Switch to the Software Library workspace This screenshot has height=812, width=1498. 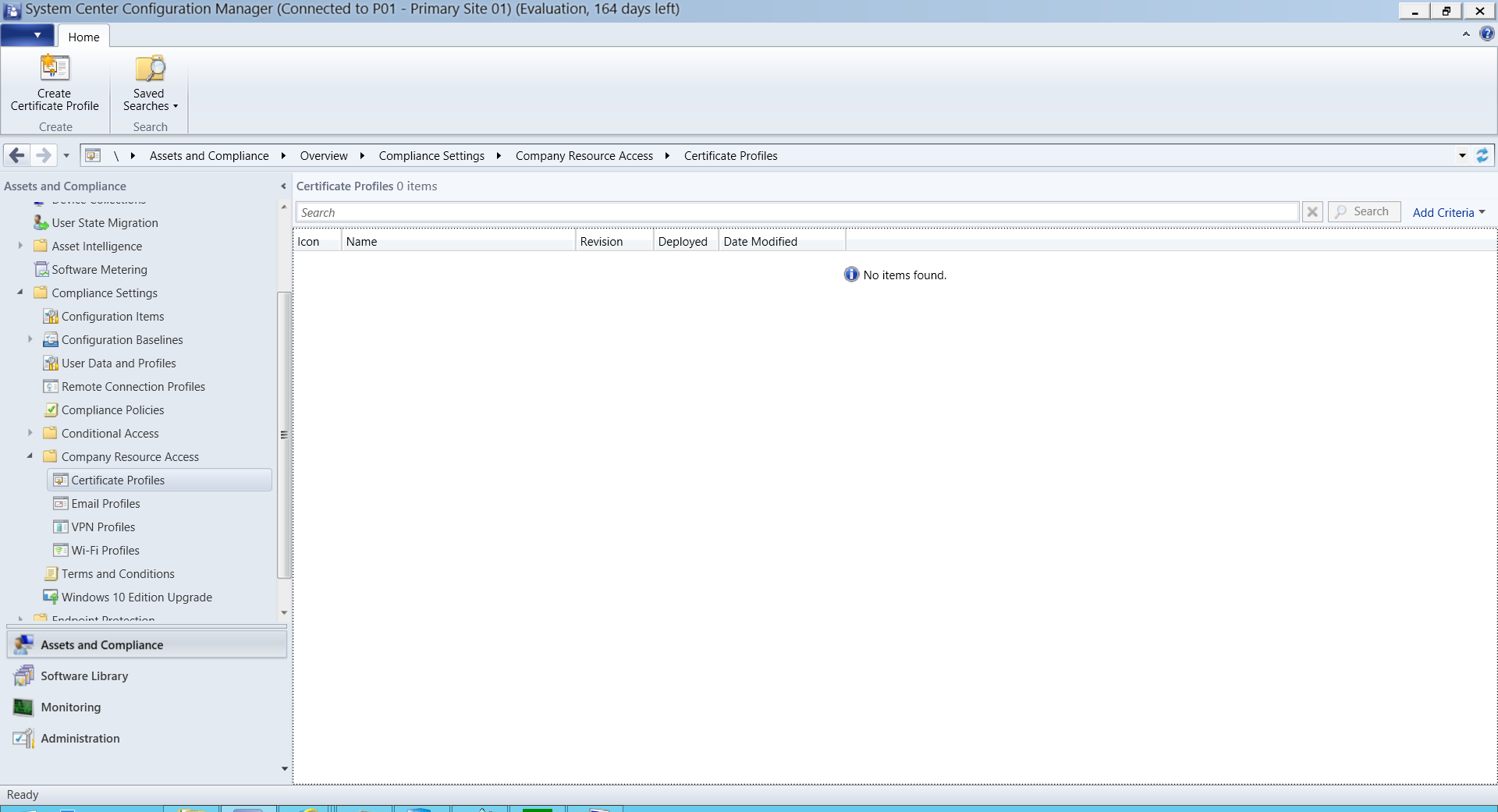coord(83,675)
